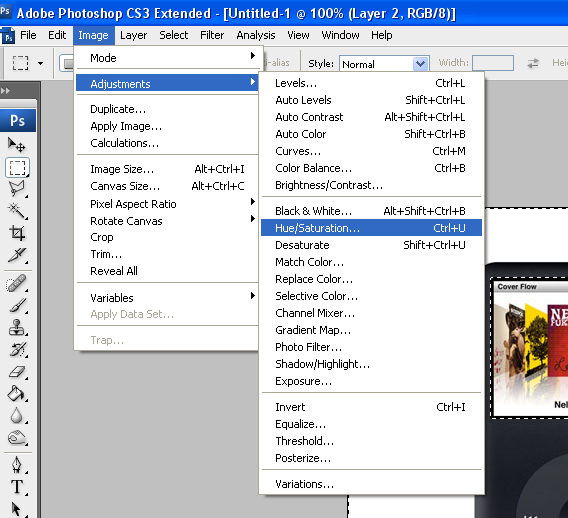The width and height of the screenshot is (568, 518).
Task: Open the Select menu
Action: tap(174, 35)
